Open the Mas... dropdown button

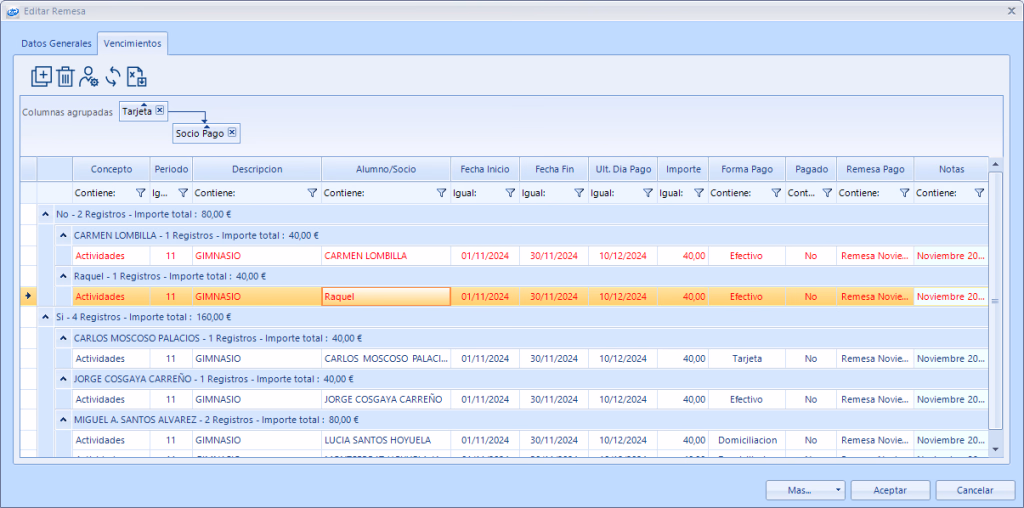point(805,490)
